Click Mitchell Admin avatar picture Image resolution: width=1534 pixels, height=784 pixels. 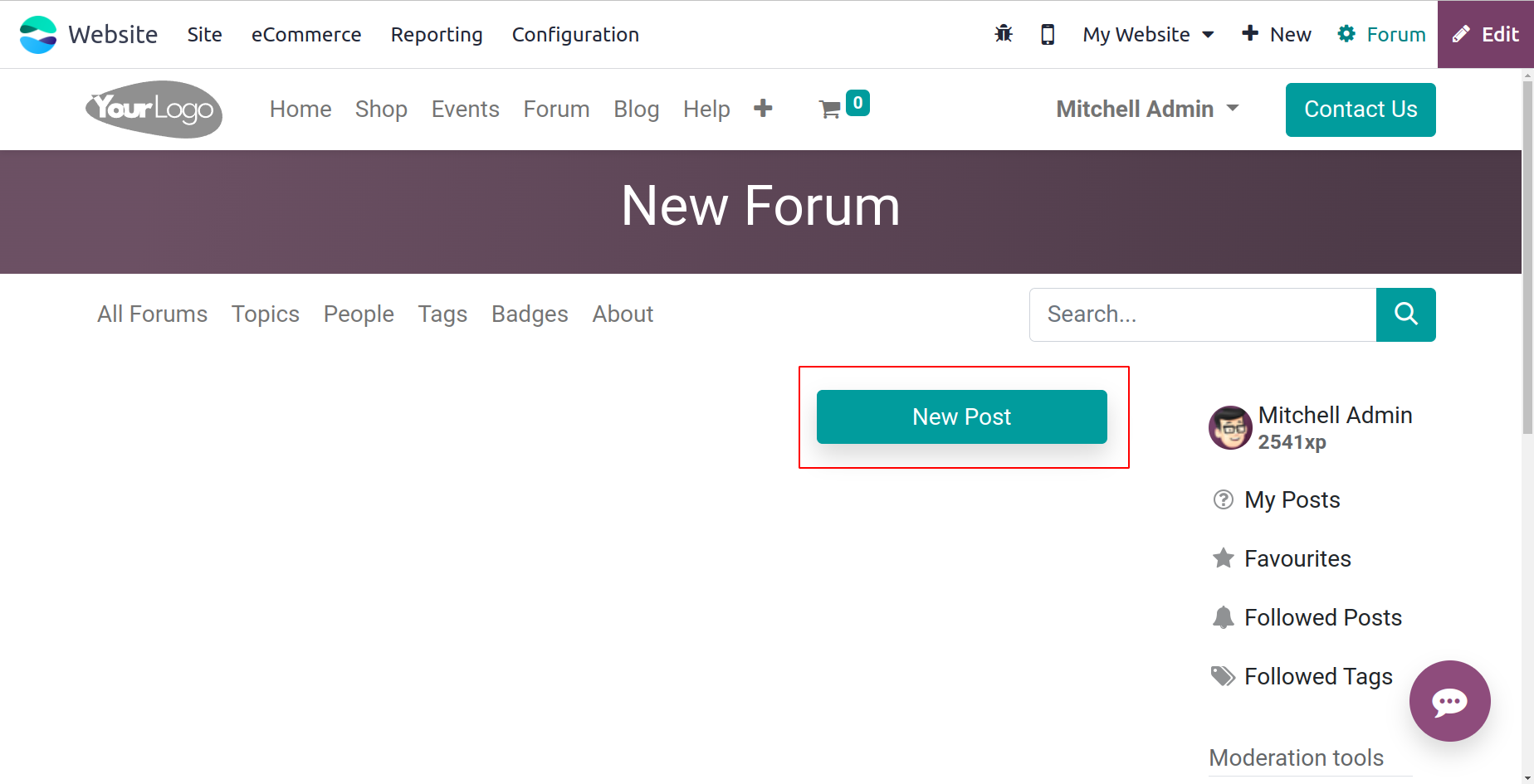coord(1230,427)
